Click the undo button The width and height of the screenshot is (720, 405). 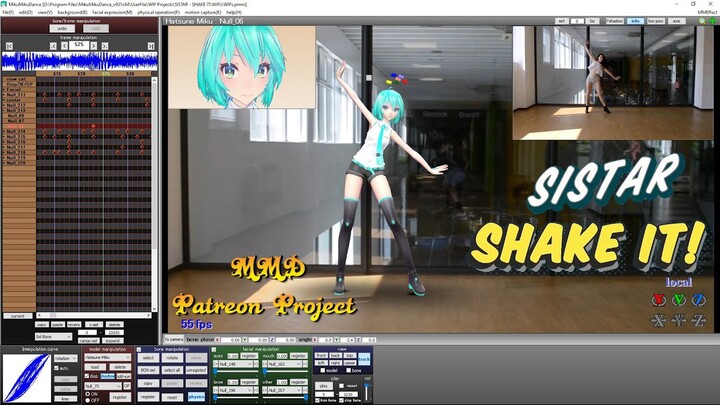[62, 28]
